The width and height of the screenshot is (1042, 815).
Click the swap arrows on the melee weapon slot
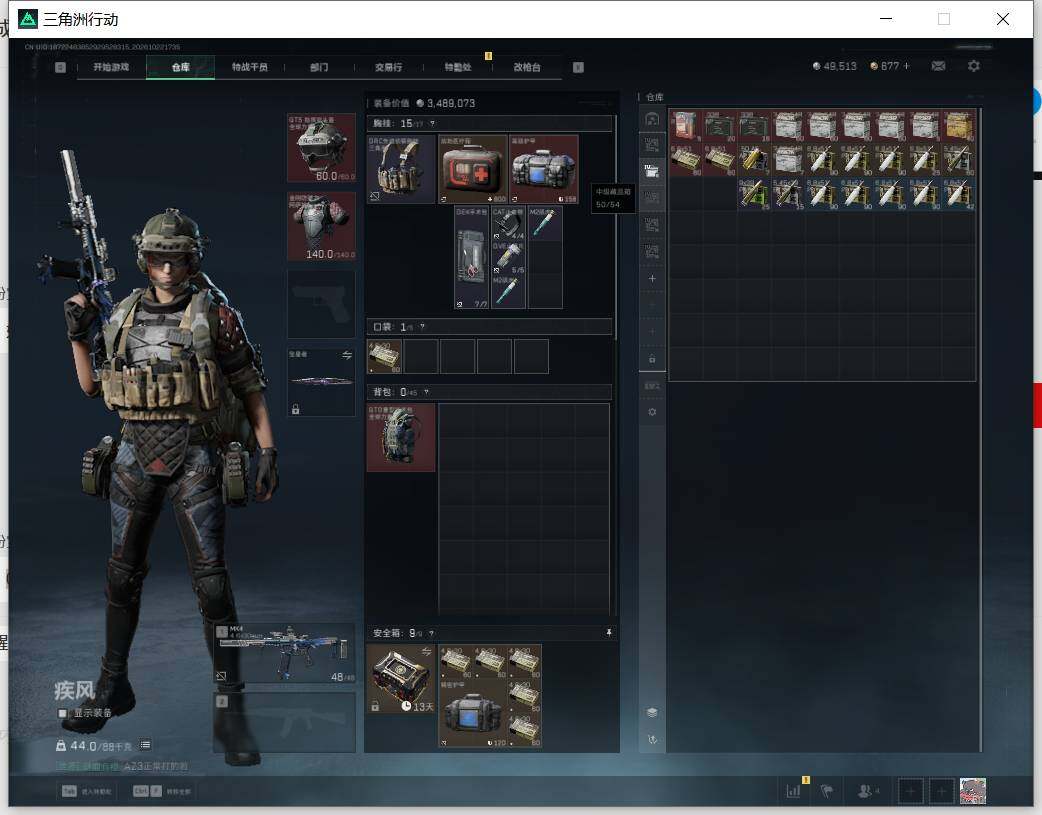347,355
